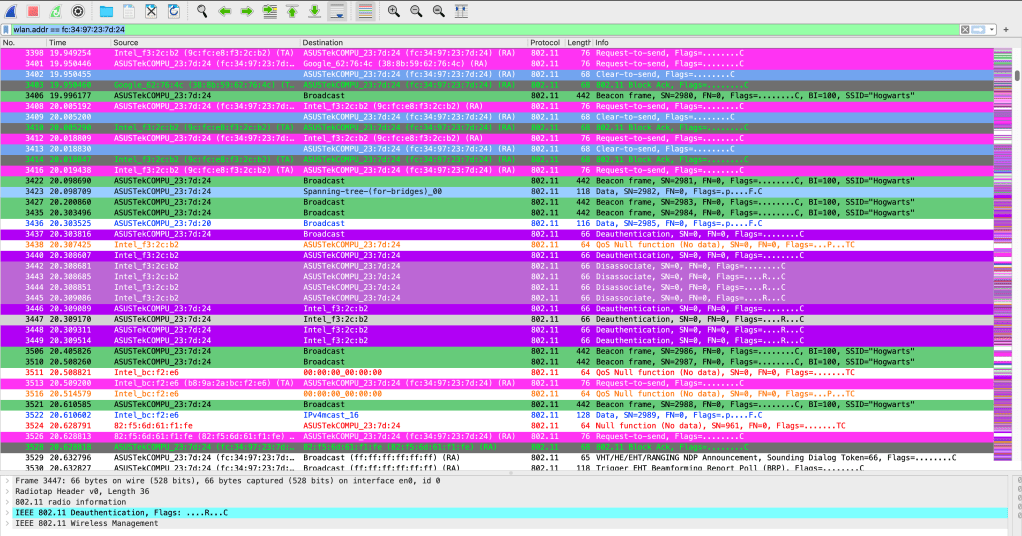Expand Frame 3447 details tree
This screenshot has width=1022, height=536.
(x=8, y=480)
